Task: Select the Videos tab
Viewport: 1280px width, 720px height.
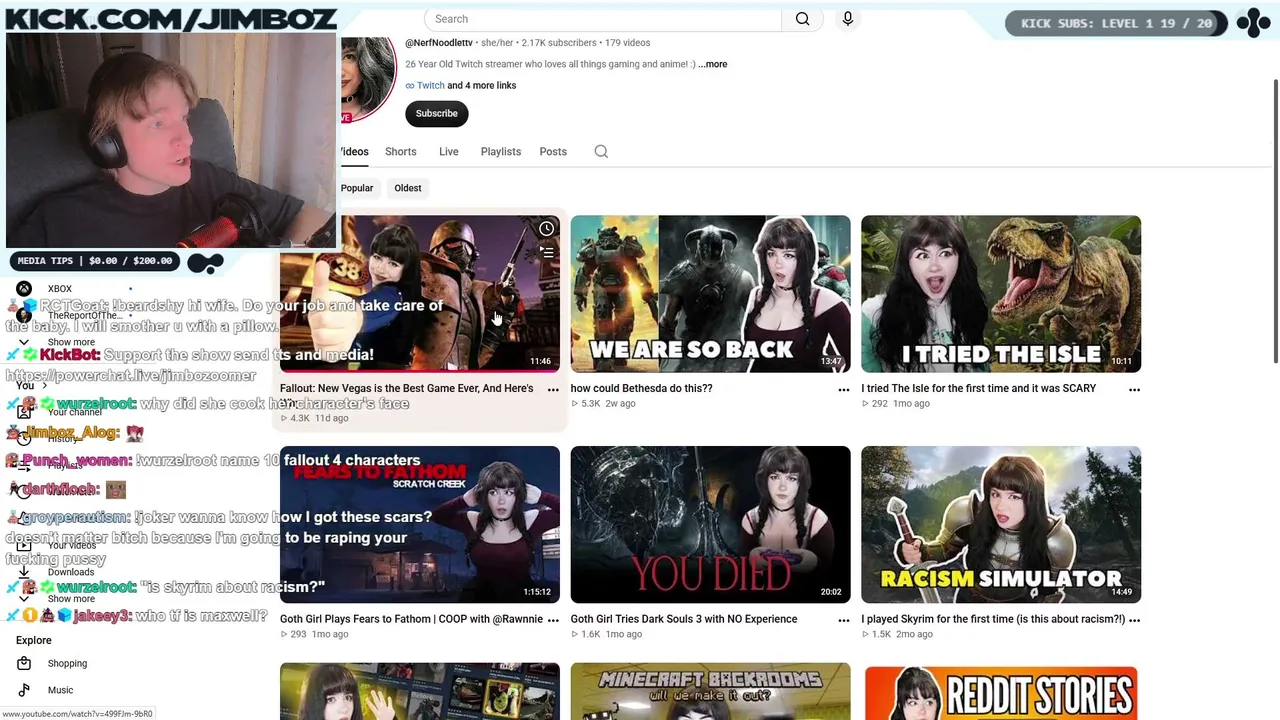Action: pos(354,152)
